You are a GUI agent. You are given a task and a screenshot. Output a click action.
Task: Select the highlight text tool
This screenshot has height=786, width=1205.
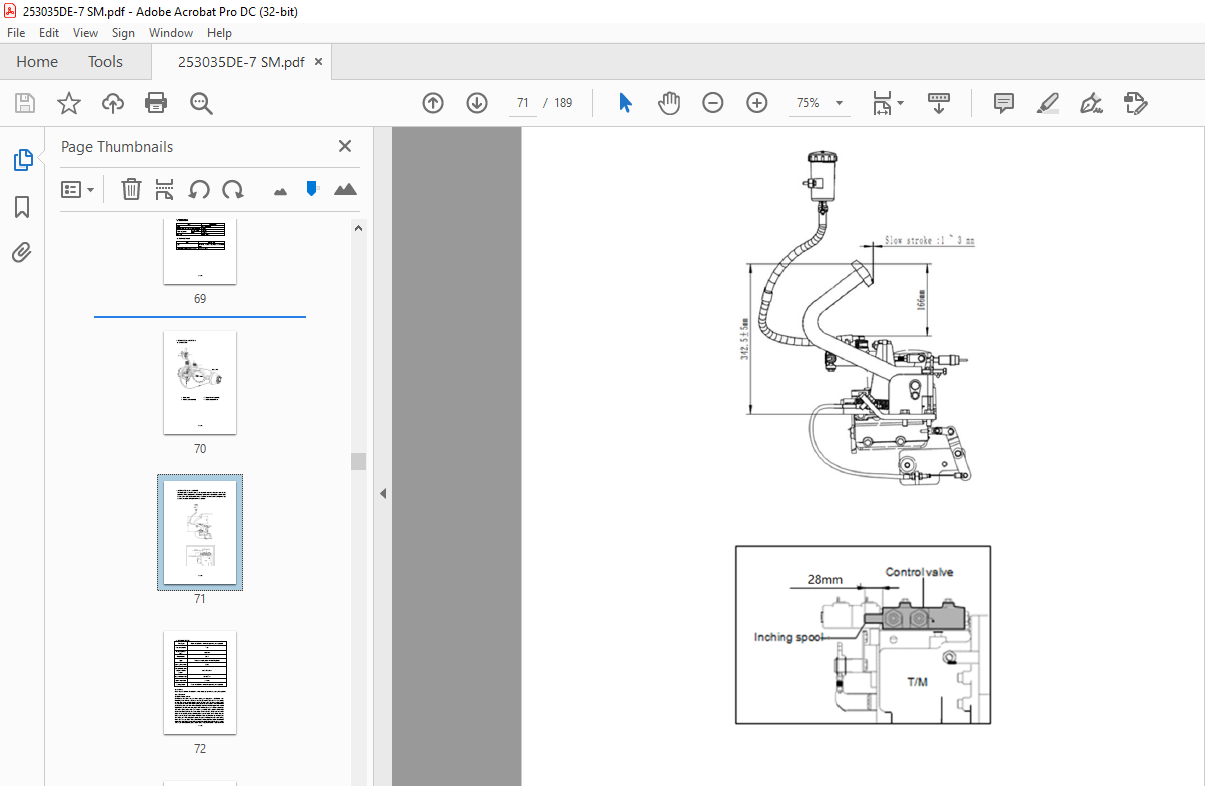[x=1048, y=103]
